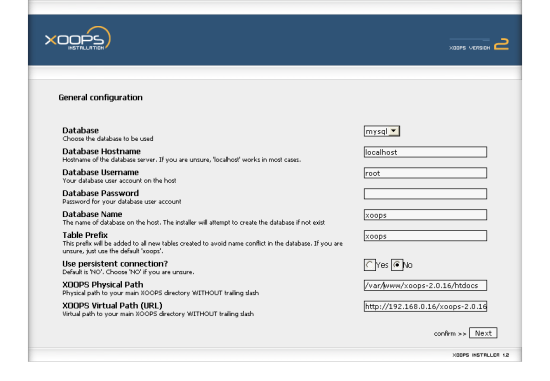
Task: Click the General configuration heading
Action: 100,98
